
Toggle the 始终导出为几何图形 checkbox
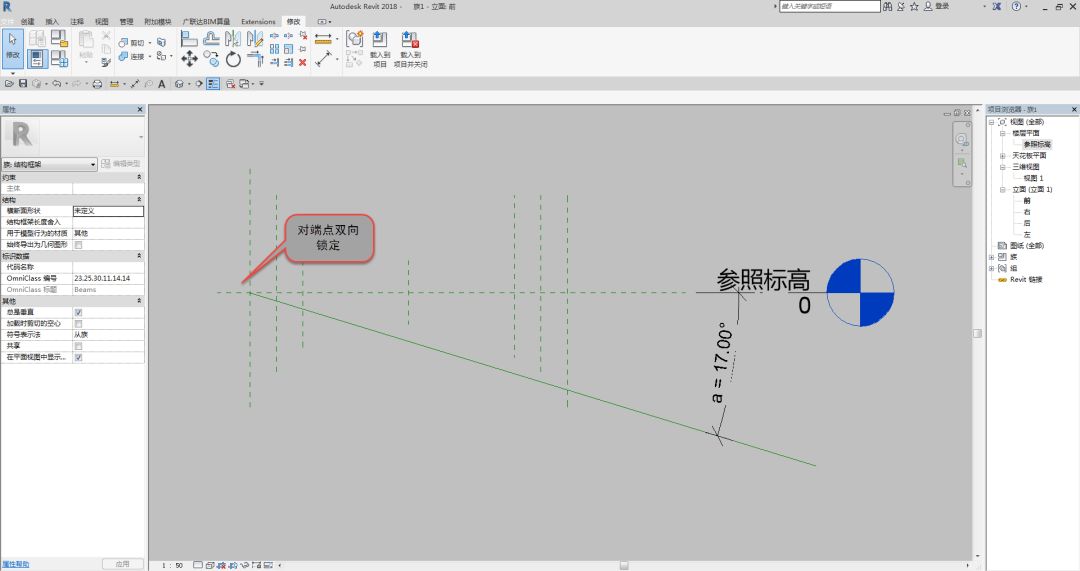[79, 245]
